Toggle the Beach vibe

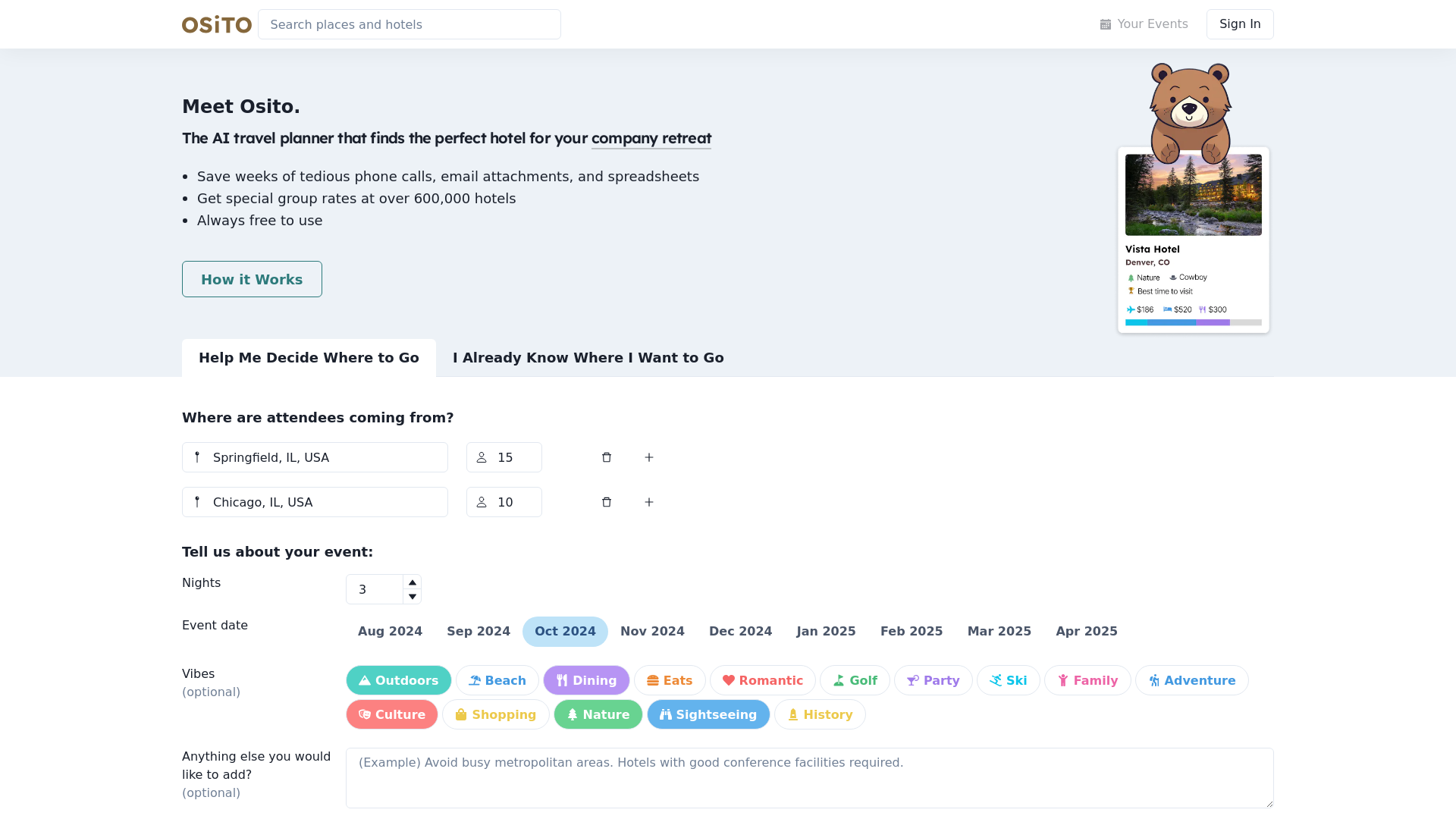click(497, 680)
